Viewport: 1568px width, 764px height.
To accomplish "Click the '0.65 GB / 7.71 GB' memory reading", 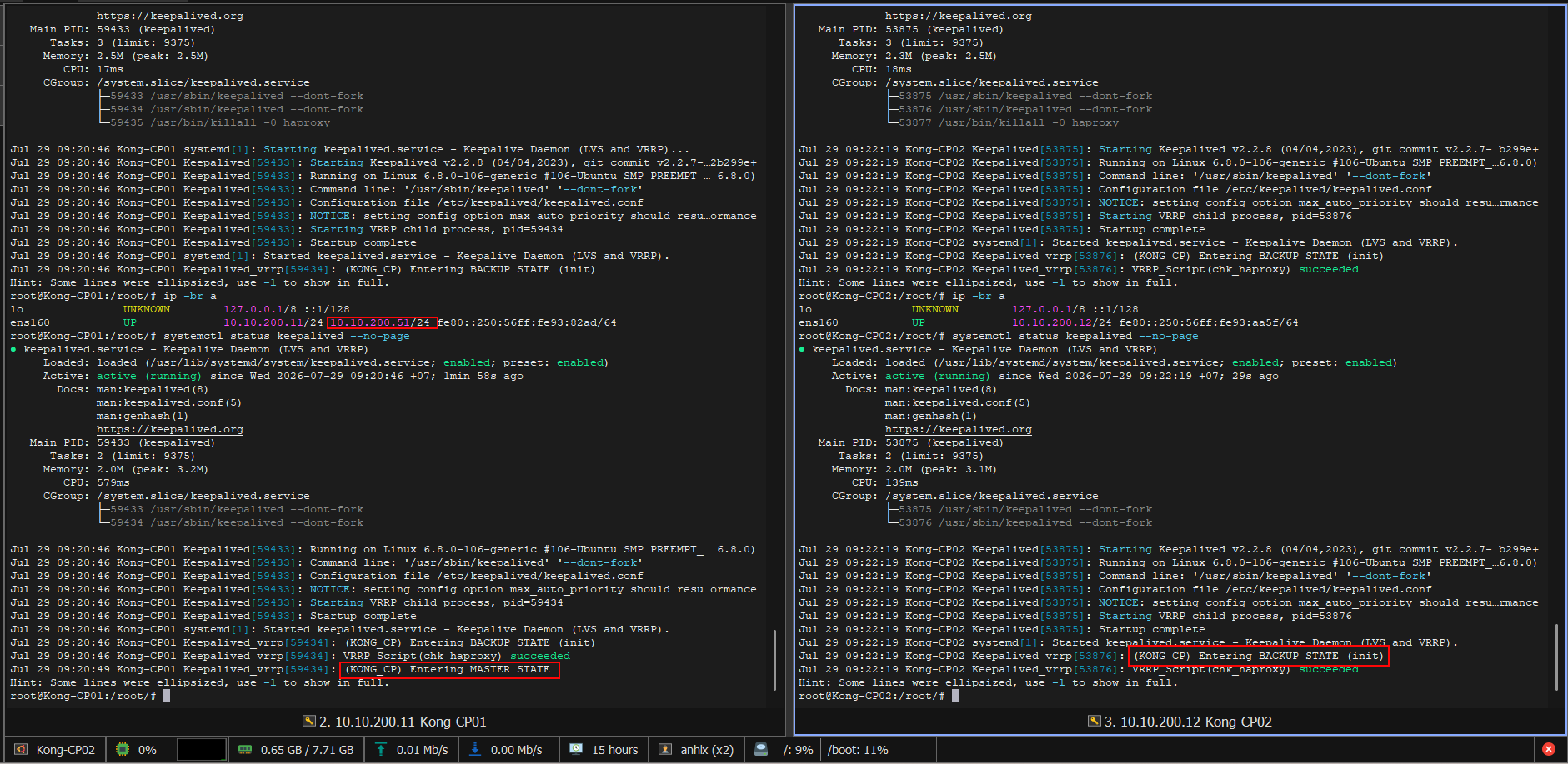I will click(308, 750).
